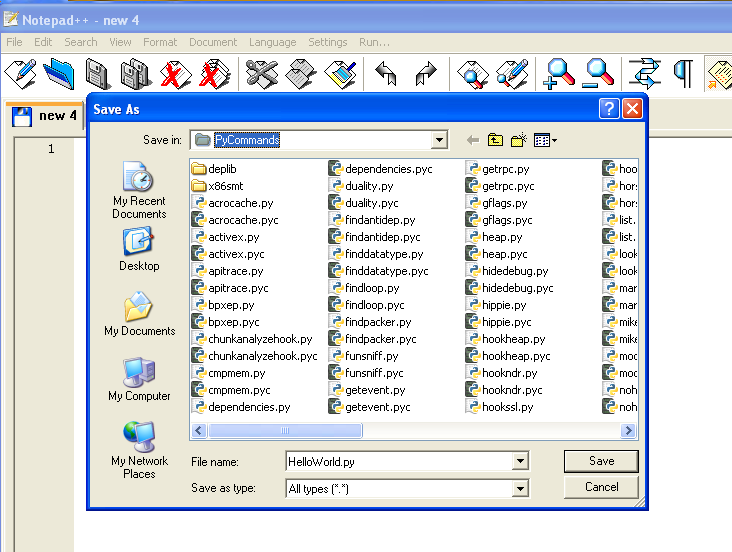The height and width of the screenshot is (552, 732).
Task: Open the Language menu
Action: (272, 42)
